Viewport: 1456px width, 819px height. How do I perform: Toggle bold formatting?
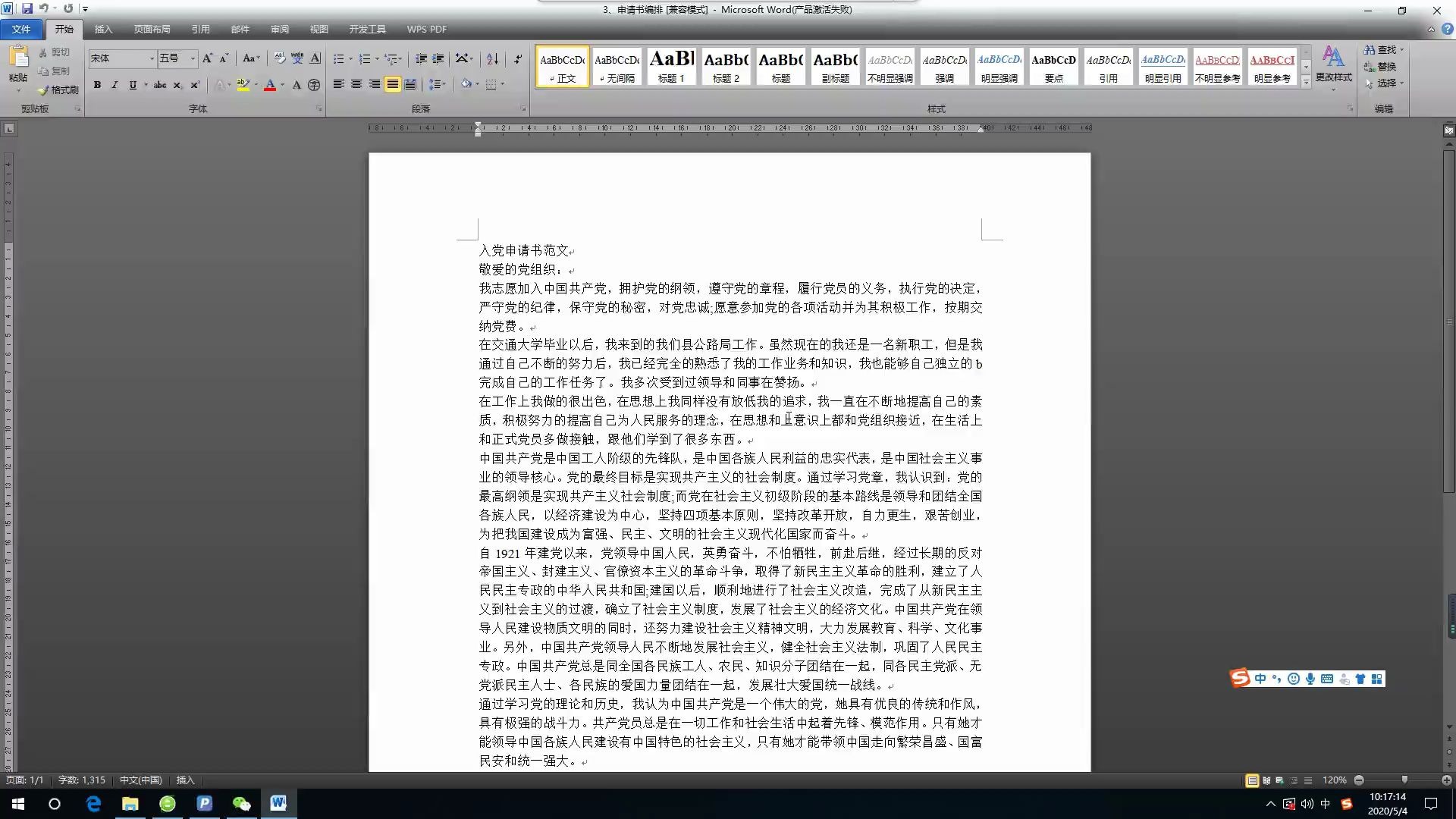(x=97, y=85)
